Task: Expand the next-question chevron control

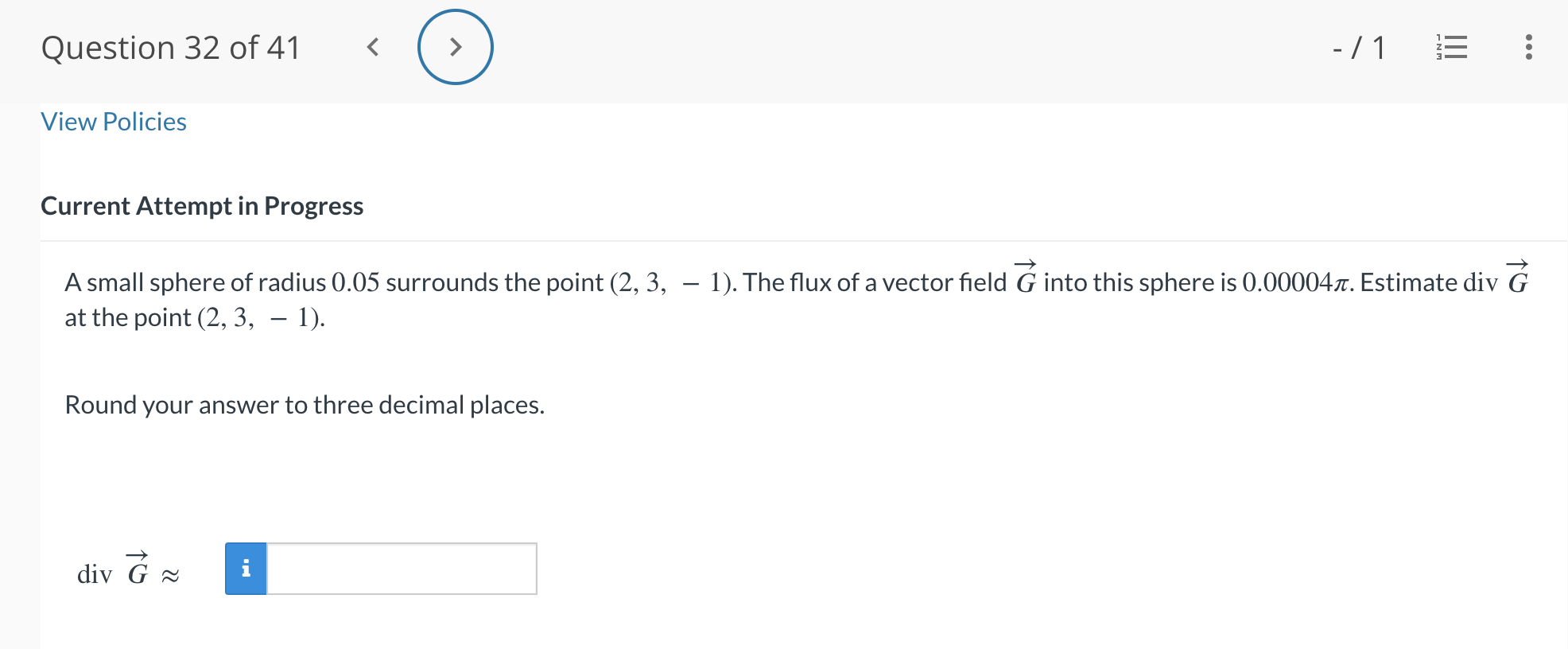Action: coord(456,47)
